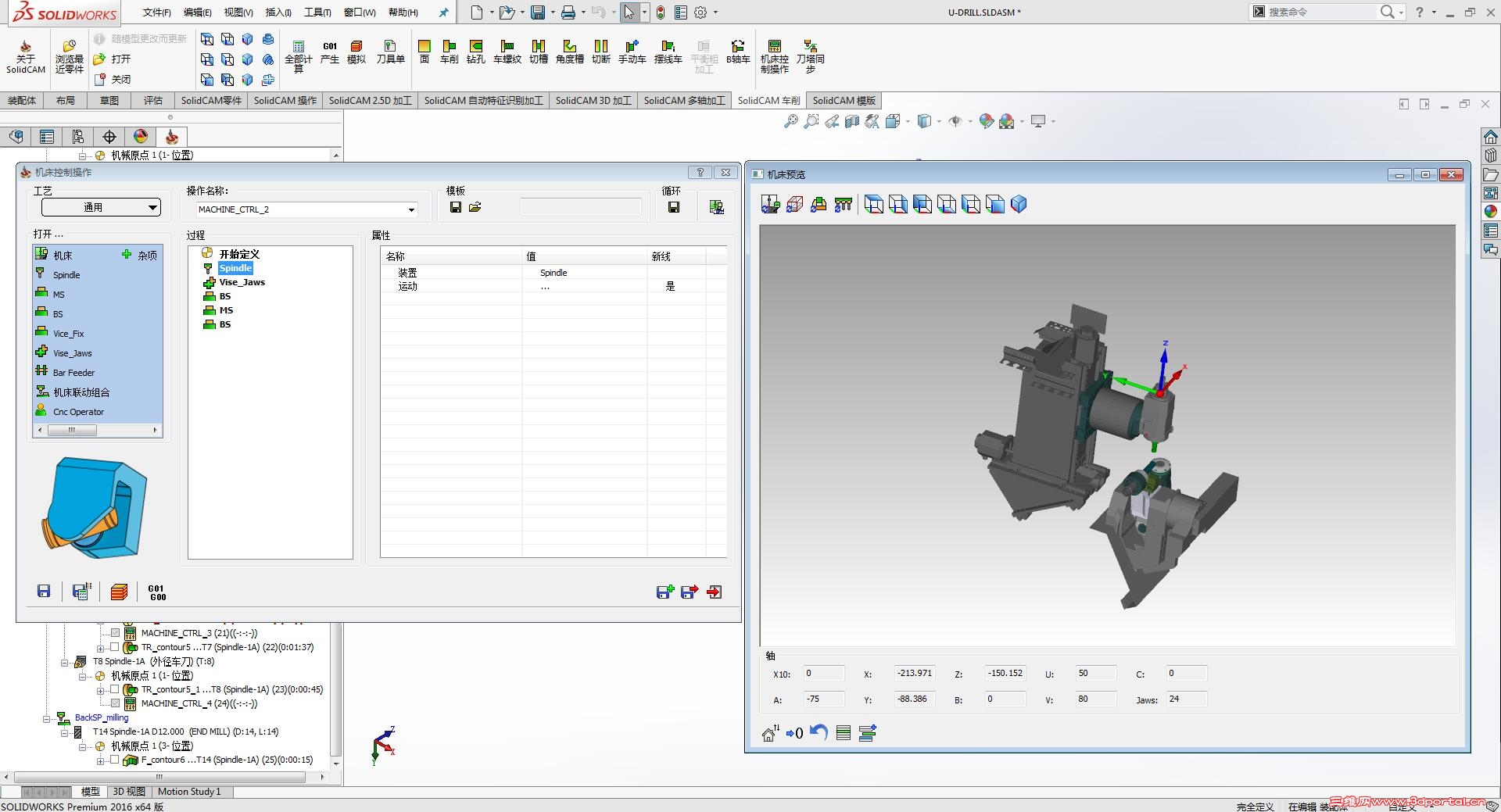Click the 搜索命令 search box
The image size is (1501, 812).
pyautogui.click(x=1320, y=12)
